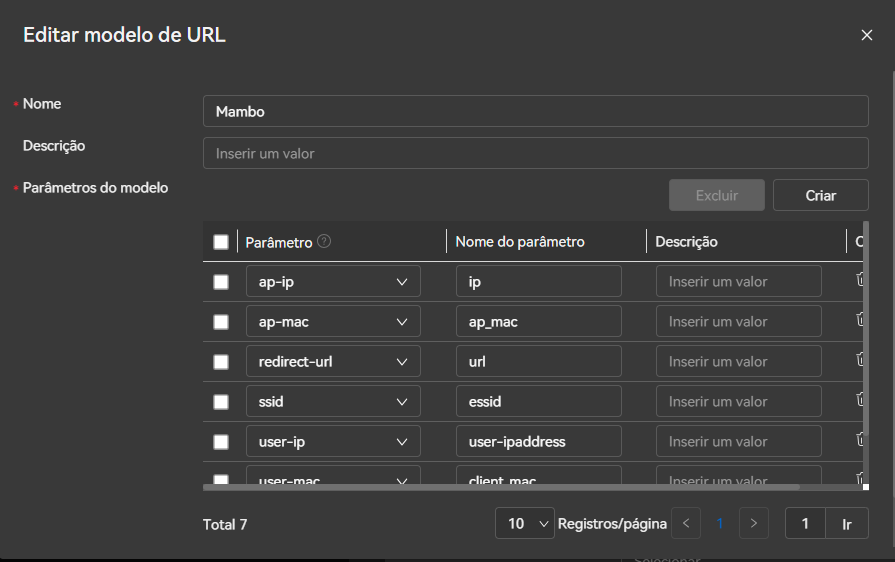Image resolution: width=895 pixels, height=562 pixels.
Task: Expand the redirect-url parameter dropdown
Action: point(333,361)
